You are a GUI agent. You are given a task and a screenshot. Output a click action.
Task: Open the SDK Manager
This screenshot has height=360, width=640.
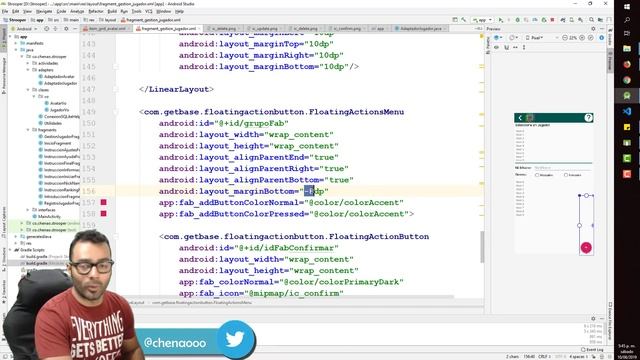pos(581,20)
